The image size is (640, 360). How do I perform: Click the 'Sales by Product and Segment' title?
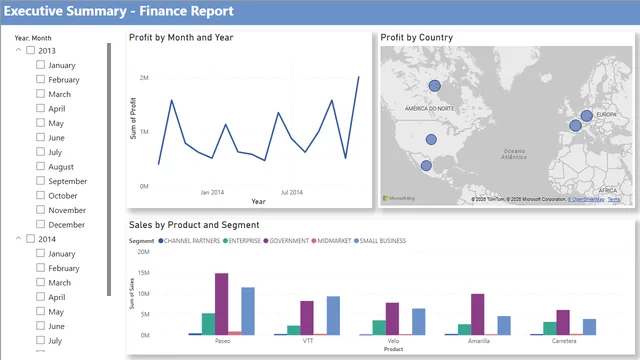pyautogui.click(x=194, y=225)
